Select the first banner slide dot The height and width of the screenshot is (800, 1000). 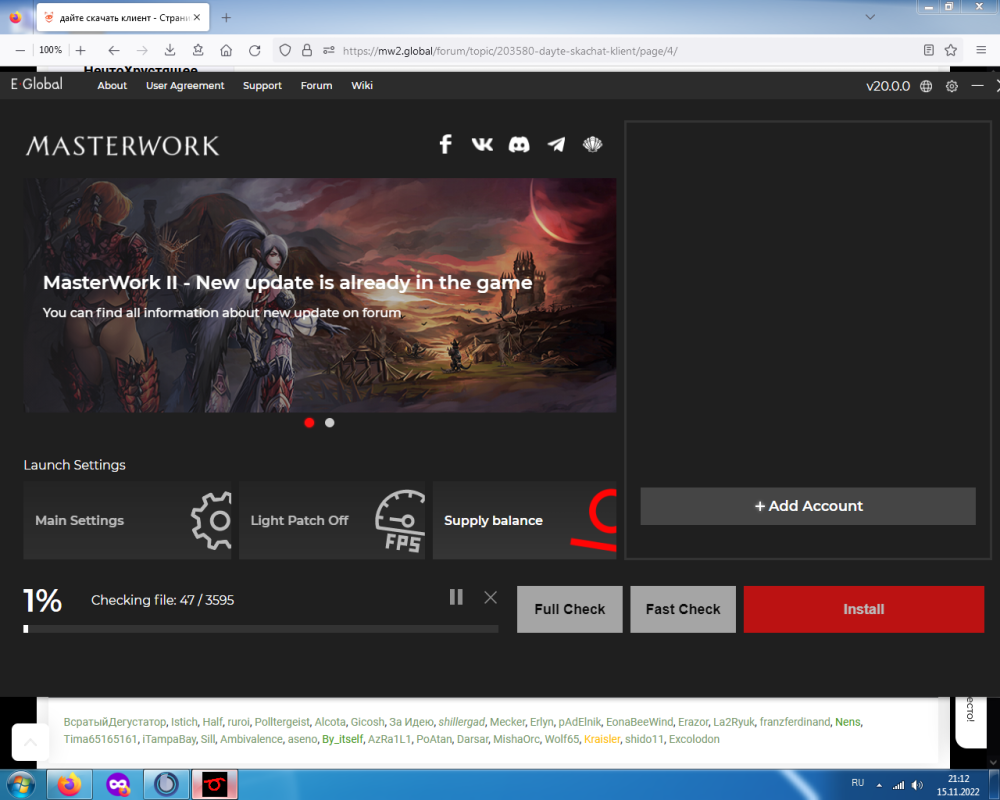click(309, 422)
